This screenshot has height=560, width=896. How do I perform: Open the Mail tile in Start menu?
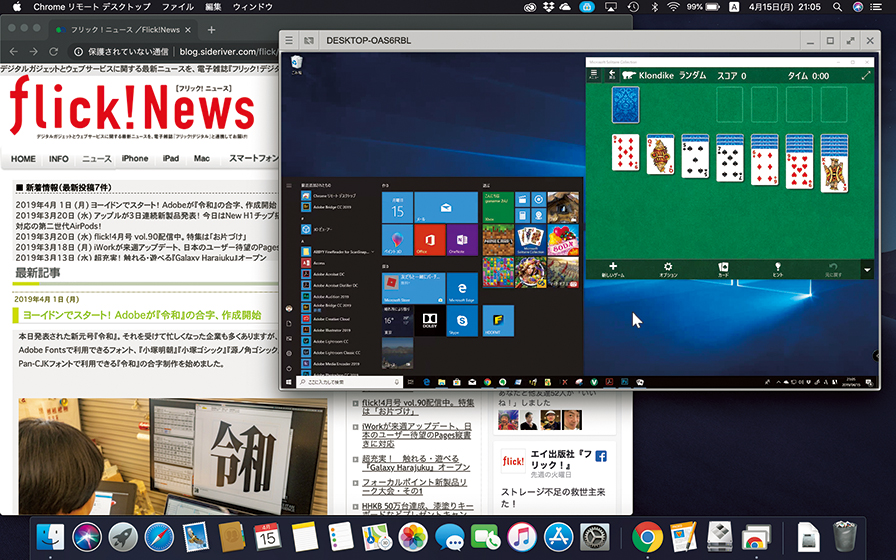[x=446, y=207]
